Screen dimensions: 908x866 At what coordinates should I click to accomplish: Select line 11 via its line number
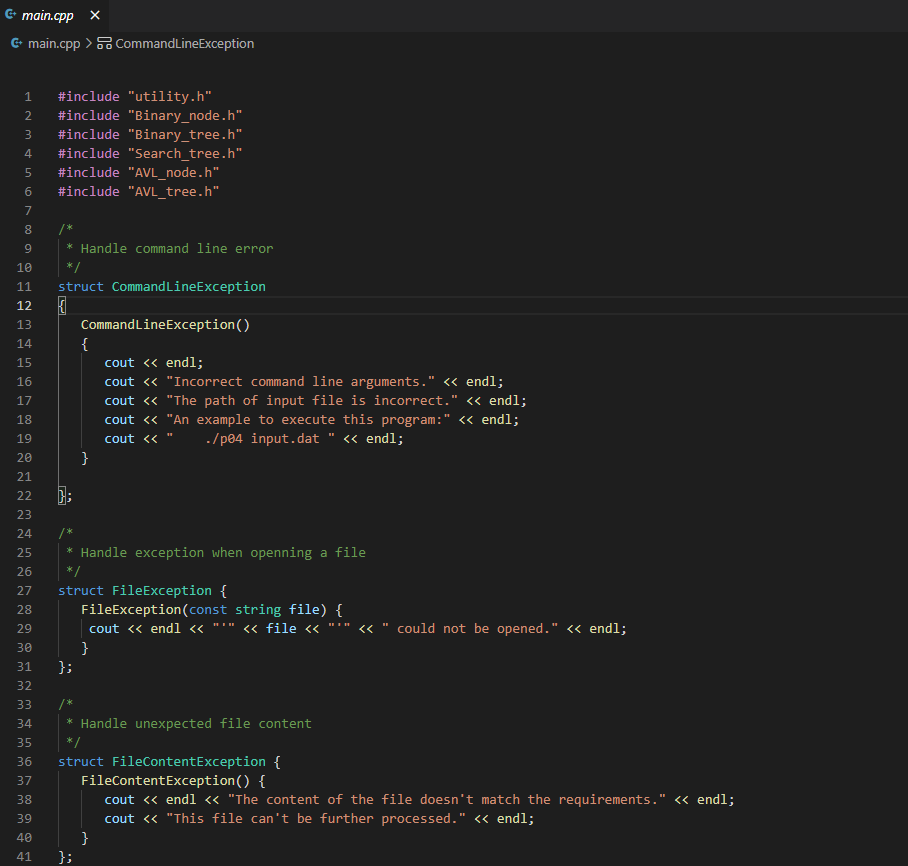coord(25,287)
